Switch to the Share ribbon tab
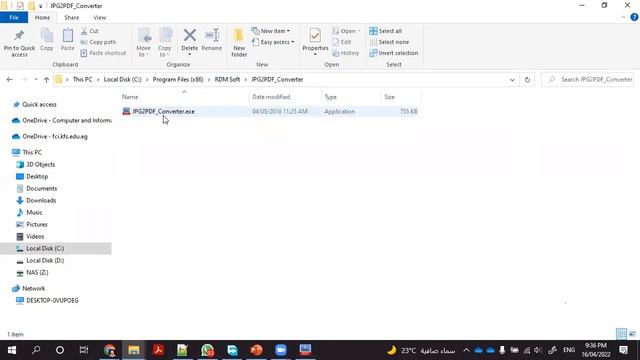640x360 pixels. [x=71, y=18]
